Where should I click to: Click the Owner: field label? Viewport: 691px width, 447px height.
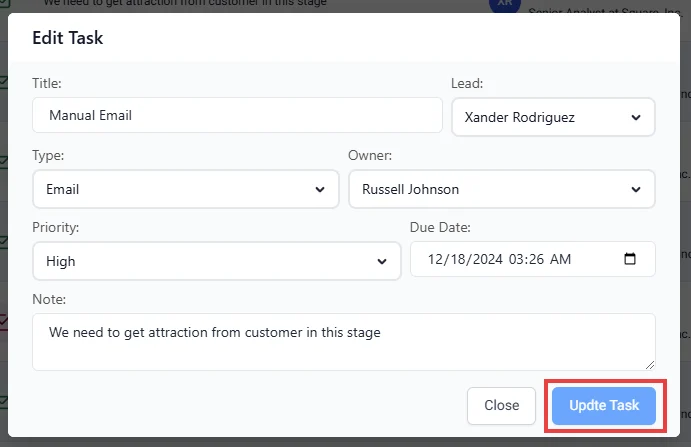pyautogui.click(x=370, y=155)
